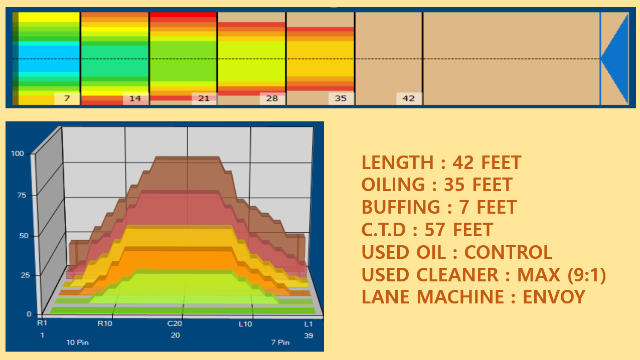Select the 35 feet distance marker
The width and height of the screenshot is (640, 360).
coord(341,98)
